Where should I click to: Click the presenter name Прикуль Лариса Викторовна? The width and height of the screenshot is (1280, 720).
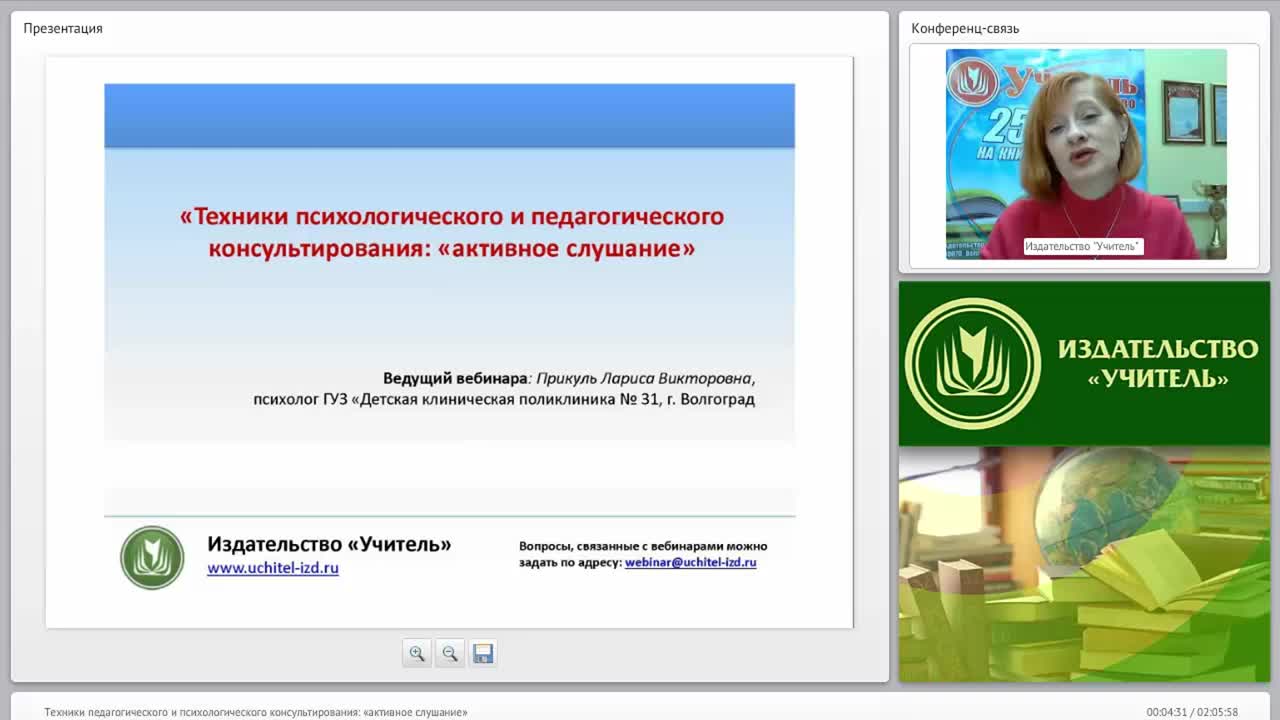[644, 379]
